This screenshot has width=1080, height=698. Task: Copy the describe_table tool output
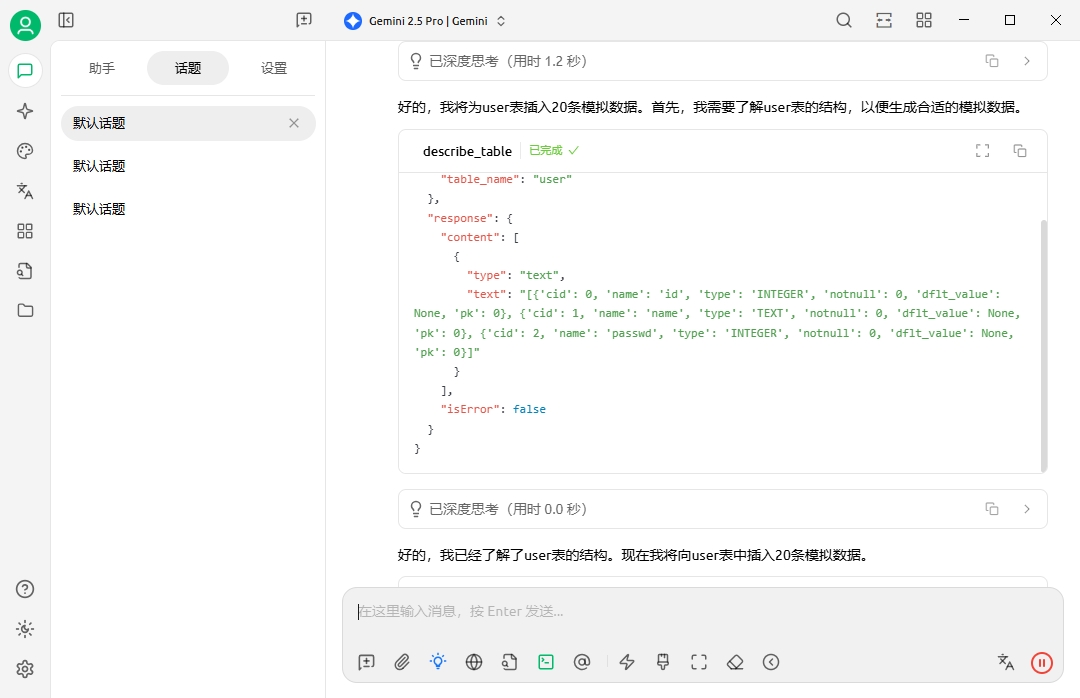pos(1020,151)
